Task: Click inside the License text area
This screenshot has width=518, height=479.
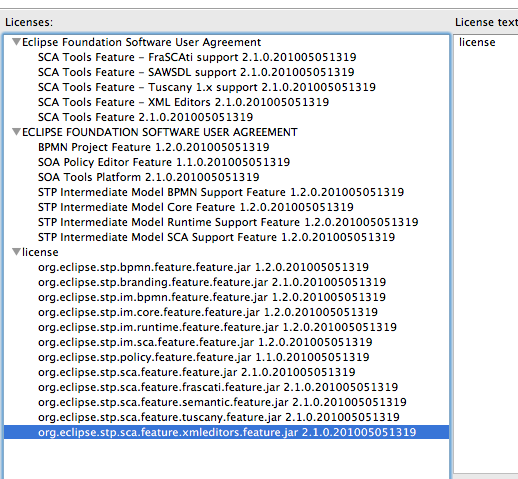Action: tap(486, 253)
